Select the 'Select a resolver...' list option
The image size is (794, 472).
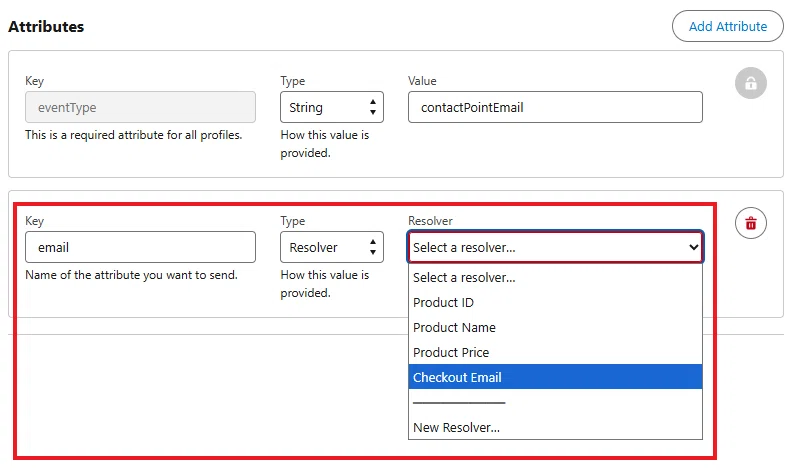(555, 278)
